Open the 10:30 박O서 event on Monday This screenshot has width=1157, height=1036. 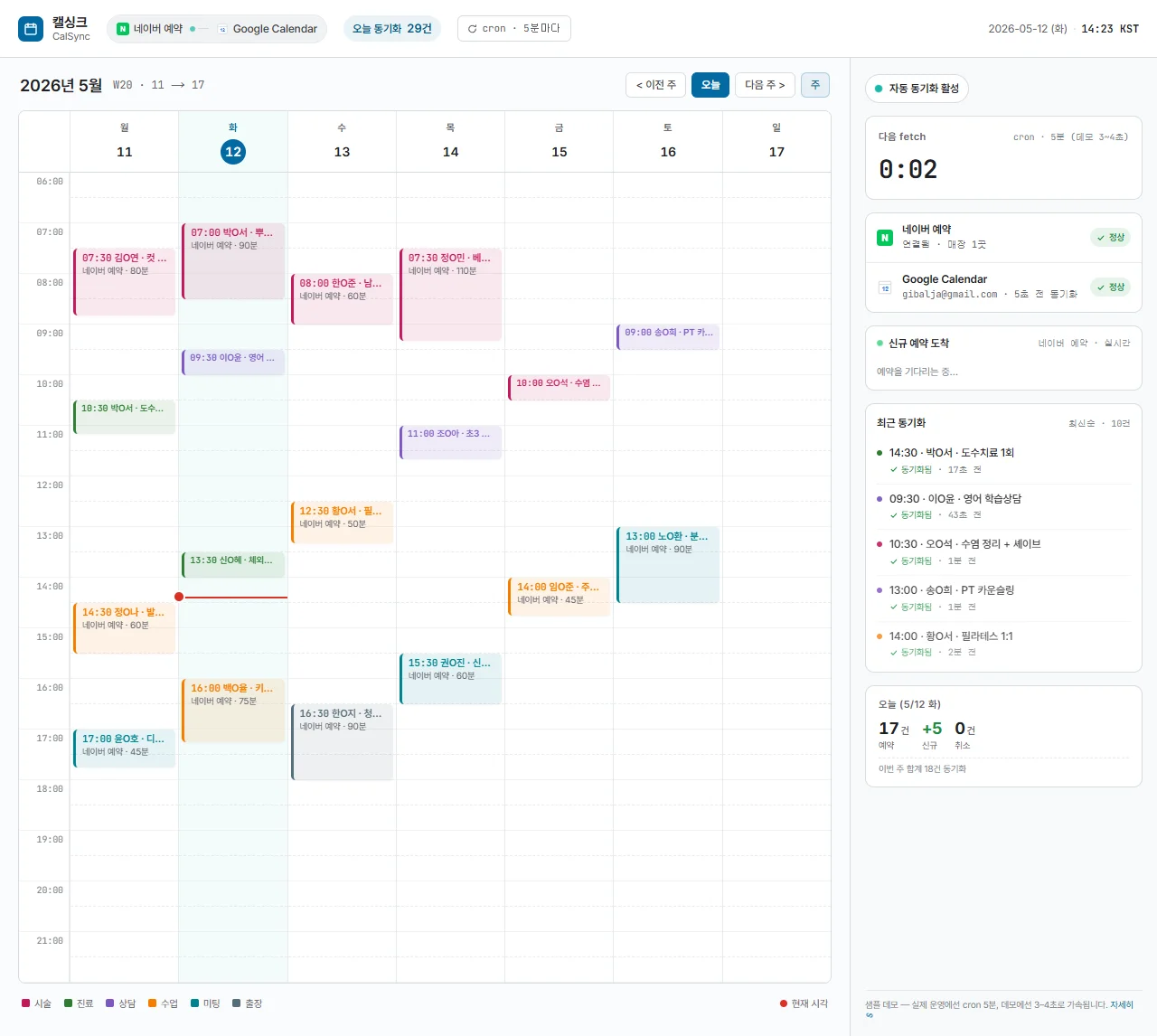(x=125, y=417)
